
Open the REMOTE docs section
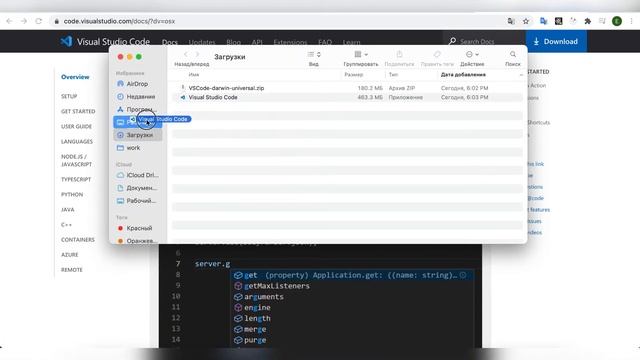[72, 270]
